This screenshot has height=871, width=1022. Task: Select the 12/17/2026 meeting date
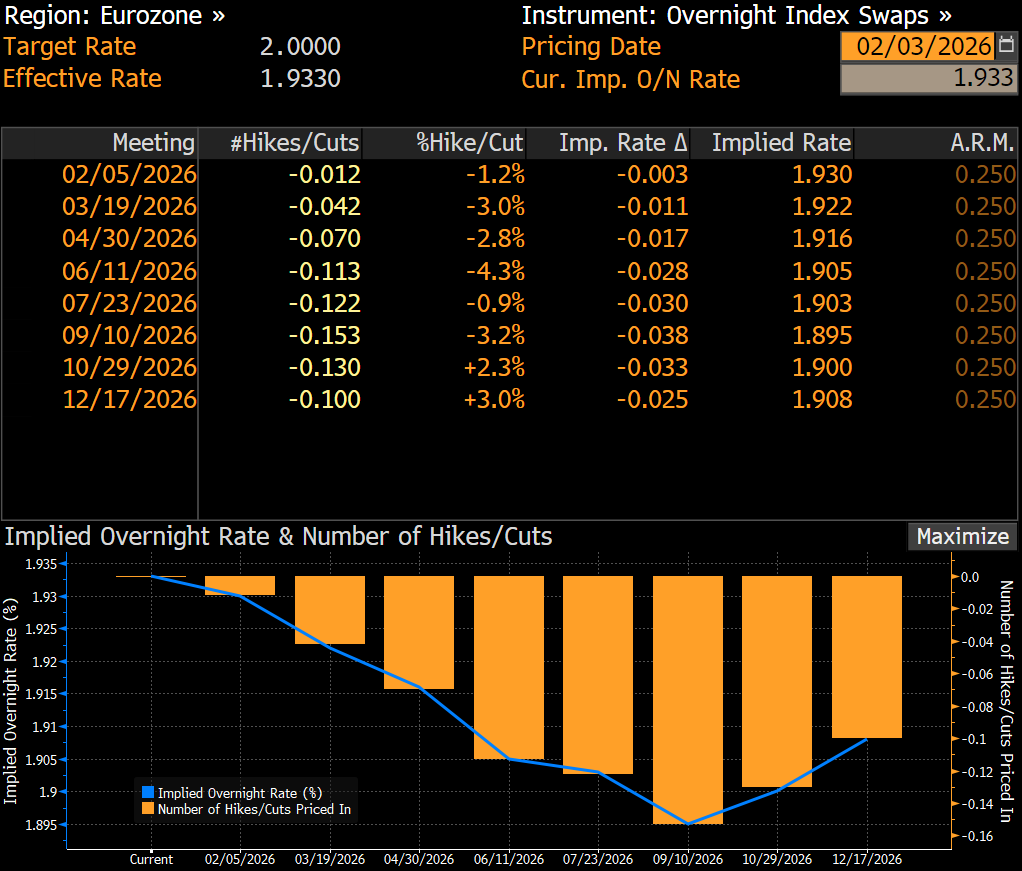(x=129, y=399)
